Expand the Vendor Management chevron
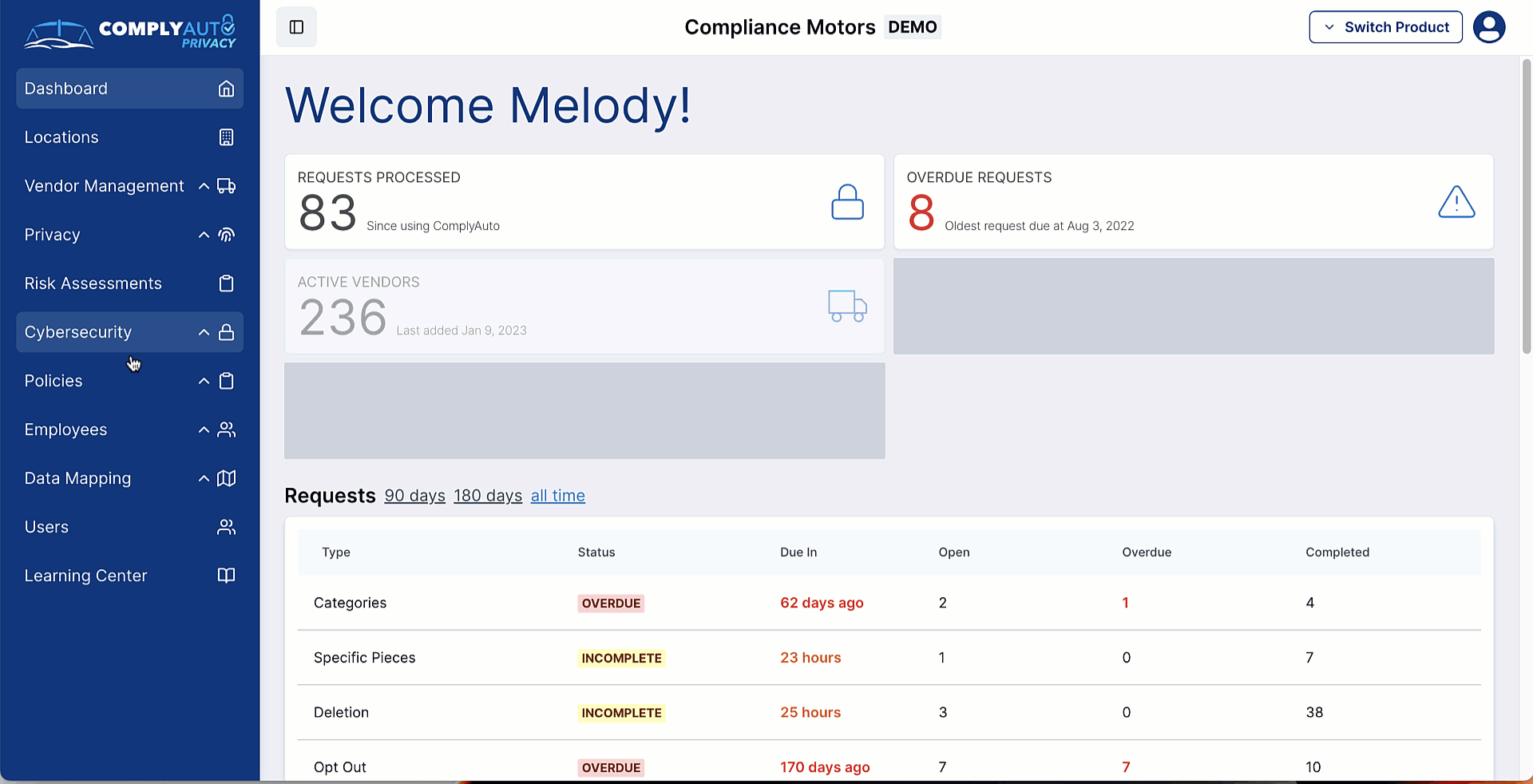Image resolution: width=1533 pixels, height=784 pixels. pos(204,186)
